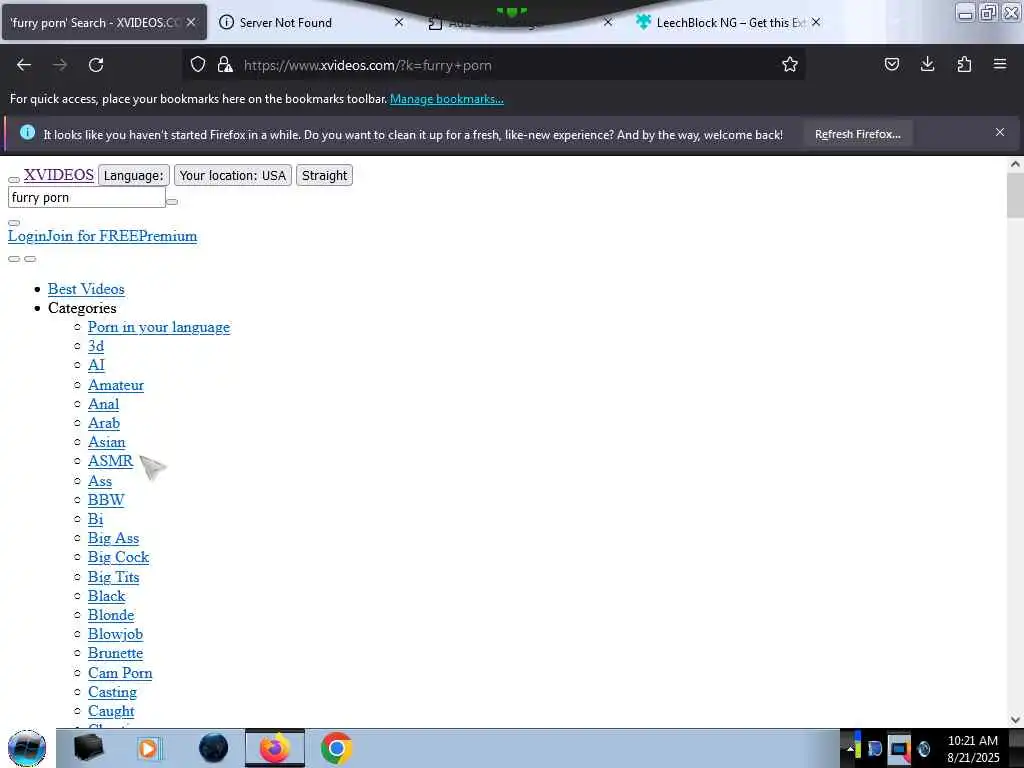Open the Brunette category link

click(116, 652)
